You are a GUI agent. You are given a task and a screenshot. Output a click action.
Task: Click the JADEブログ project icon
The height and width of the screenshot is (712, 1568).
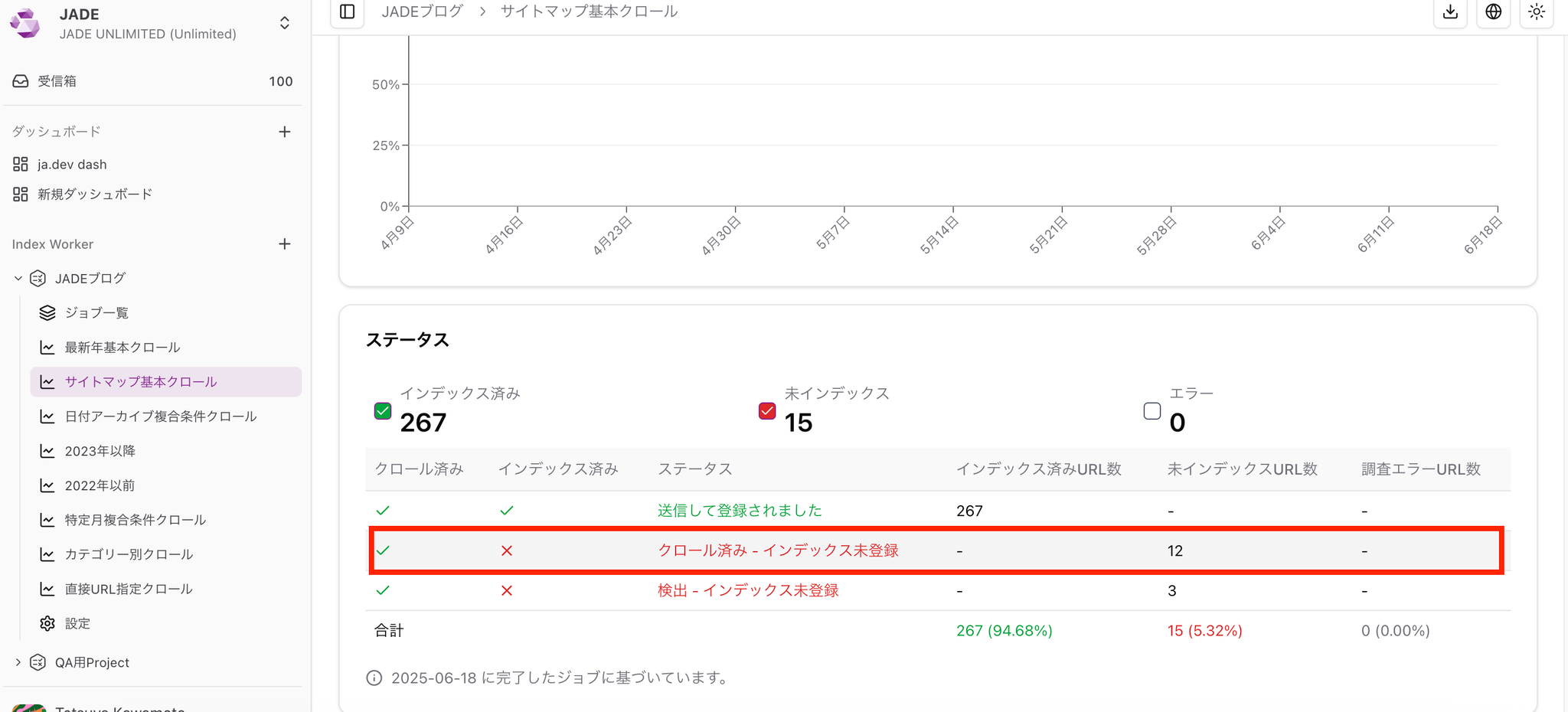(x=38, y=279)
